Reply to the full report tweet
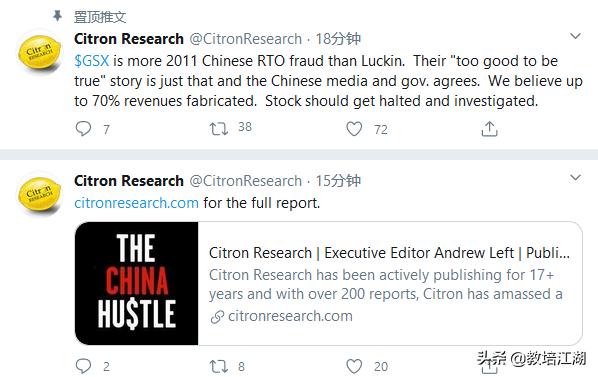The width and height of the screenshot is (598, 377). pos(83,366)
